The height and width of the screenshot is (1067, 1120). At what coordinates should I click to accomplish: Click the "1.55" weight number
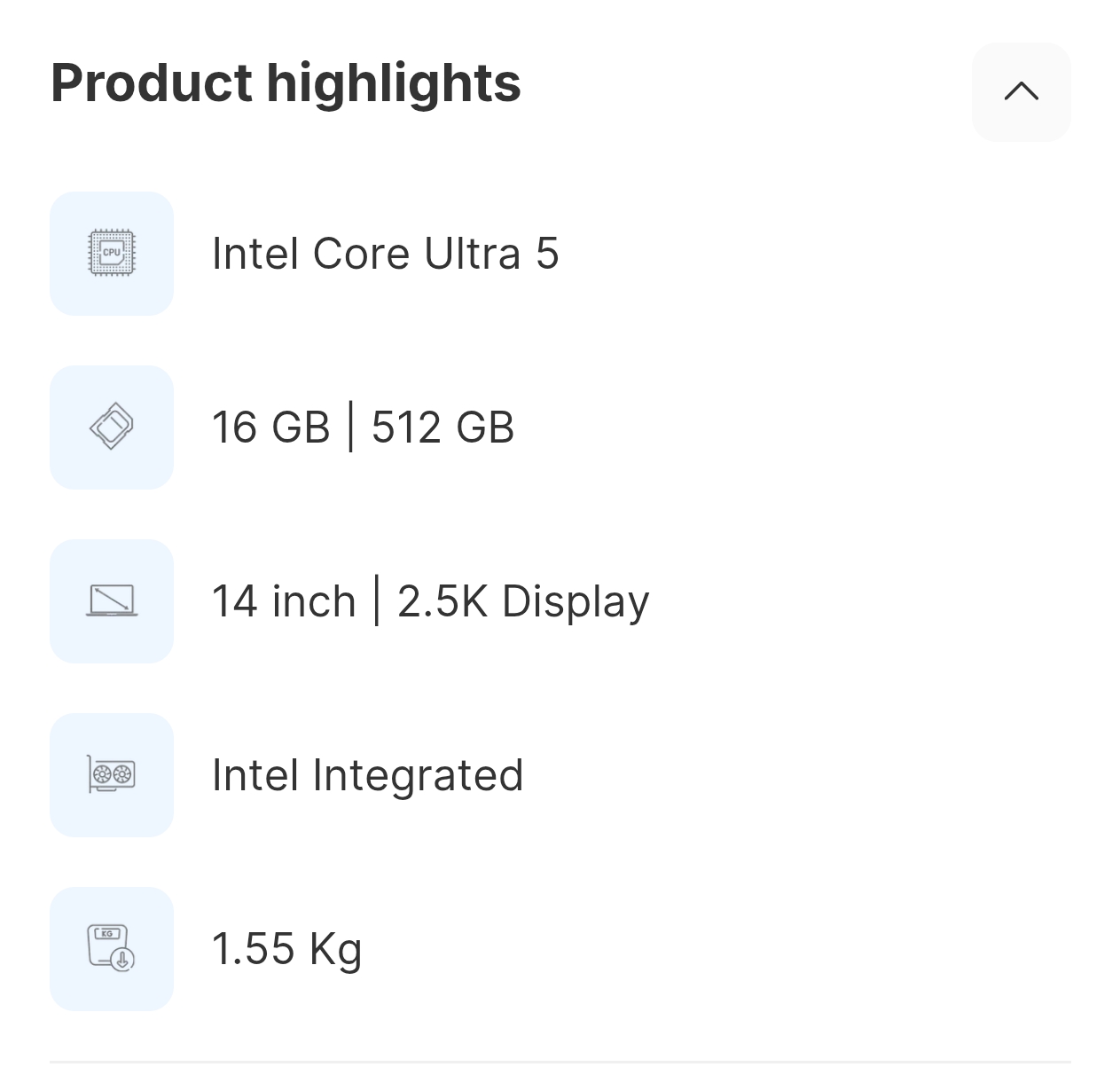(x=253, y=948)
